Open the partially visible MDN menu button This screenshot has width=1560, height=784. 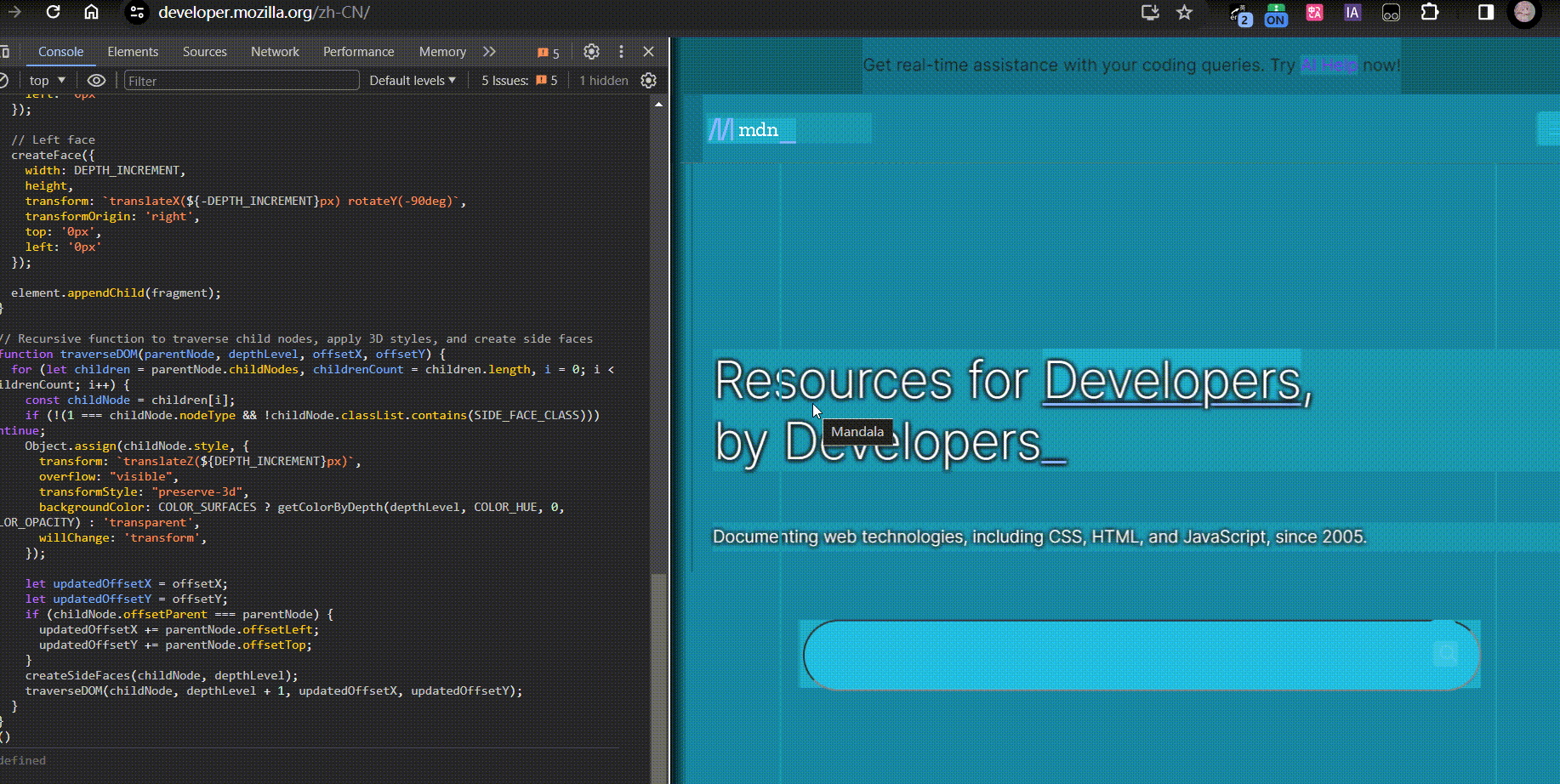tap(1549, 129)
